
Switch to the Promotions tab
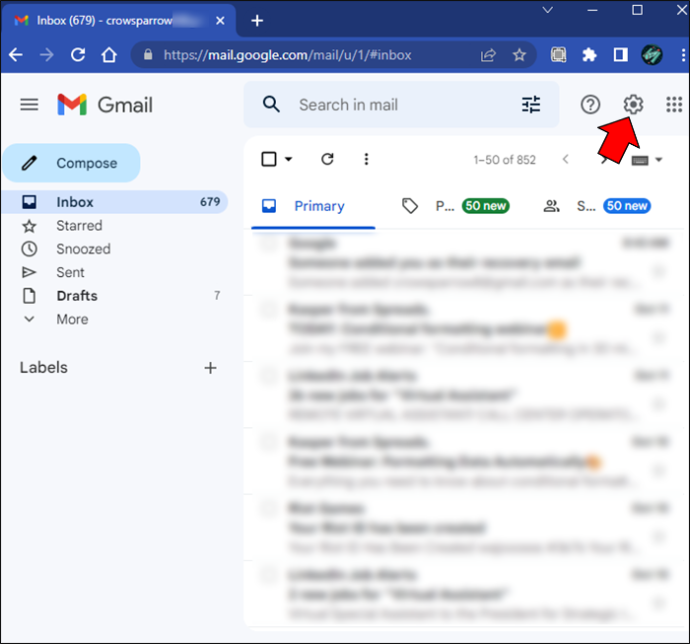coord(455,206)
